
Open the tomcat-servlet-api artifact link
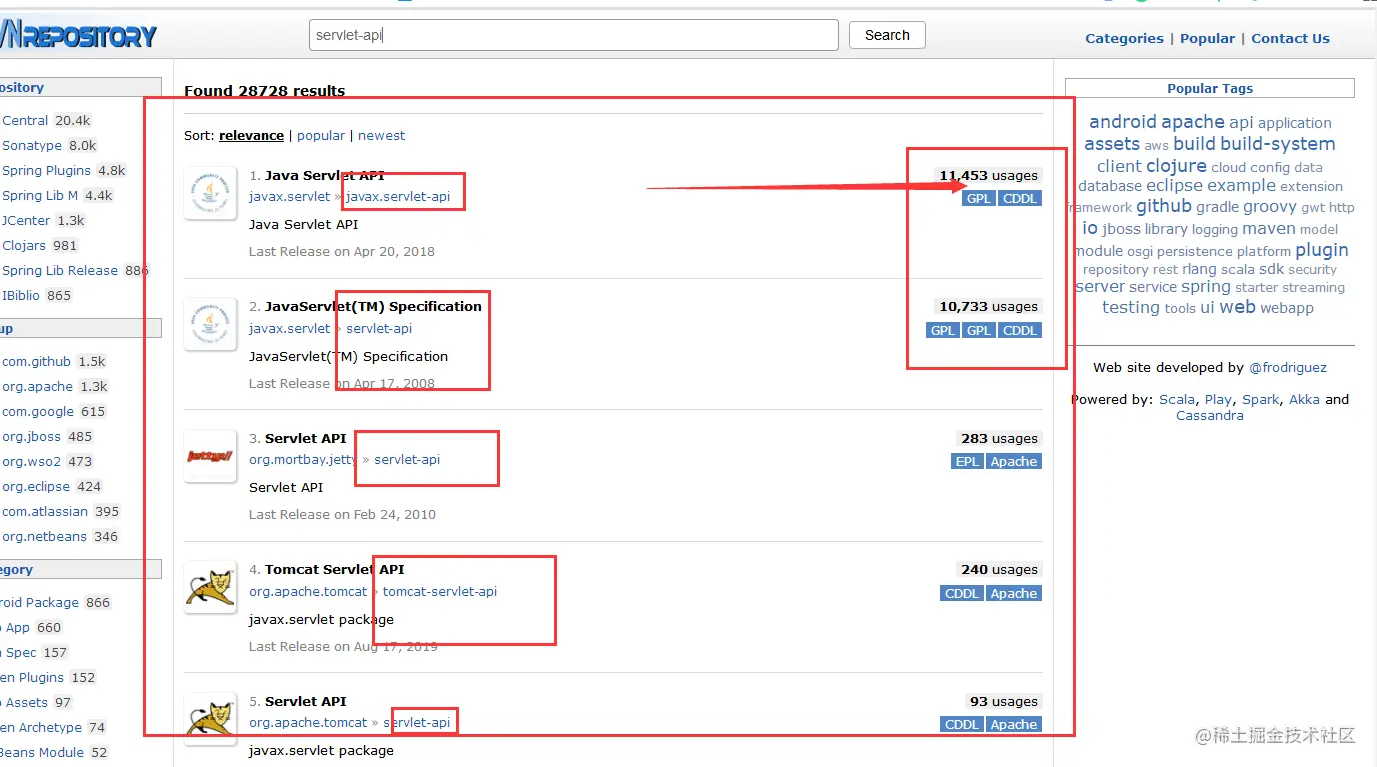pyautogui.click(x=440, y=591)
